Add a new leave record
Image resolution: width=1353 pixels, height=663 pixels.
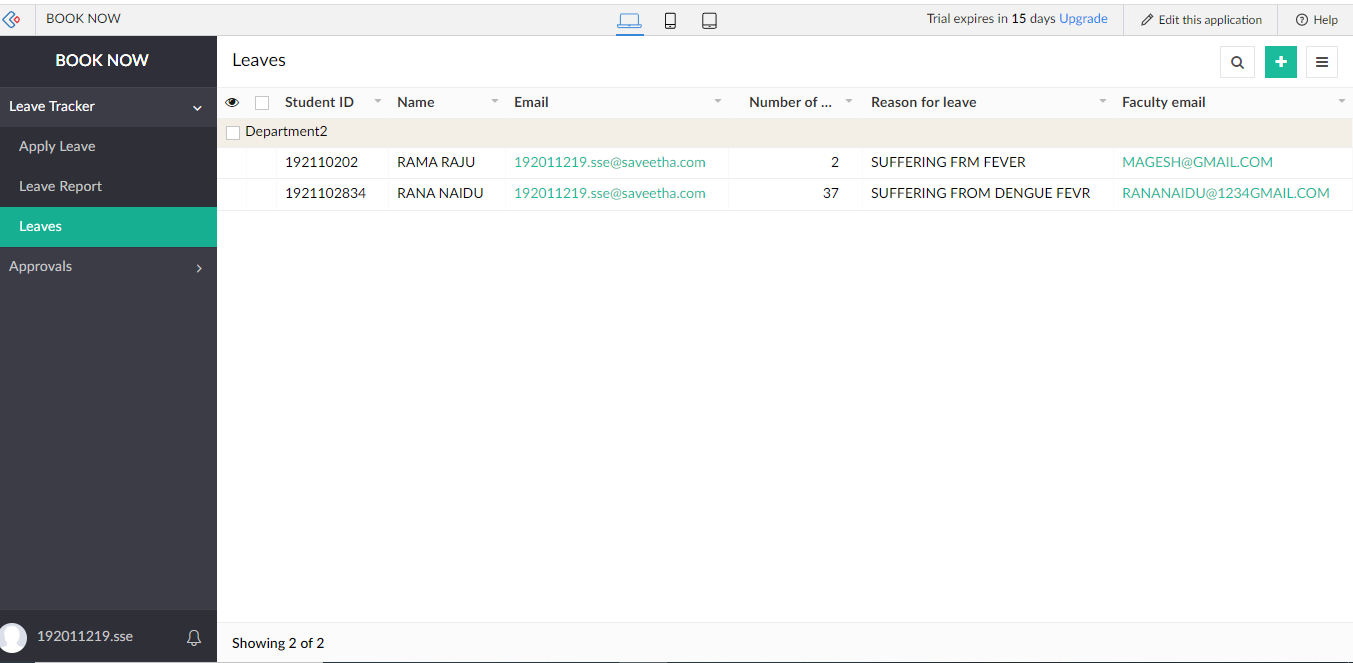[x=1280, y=61]
